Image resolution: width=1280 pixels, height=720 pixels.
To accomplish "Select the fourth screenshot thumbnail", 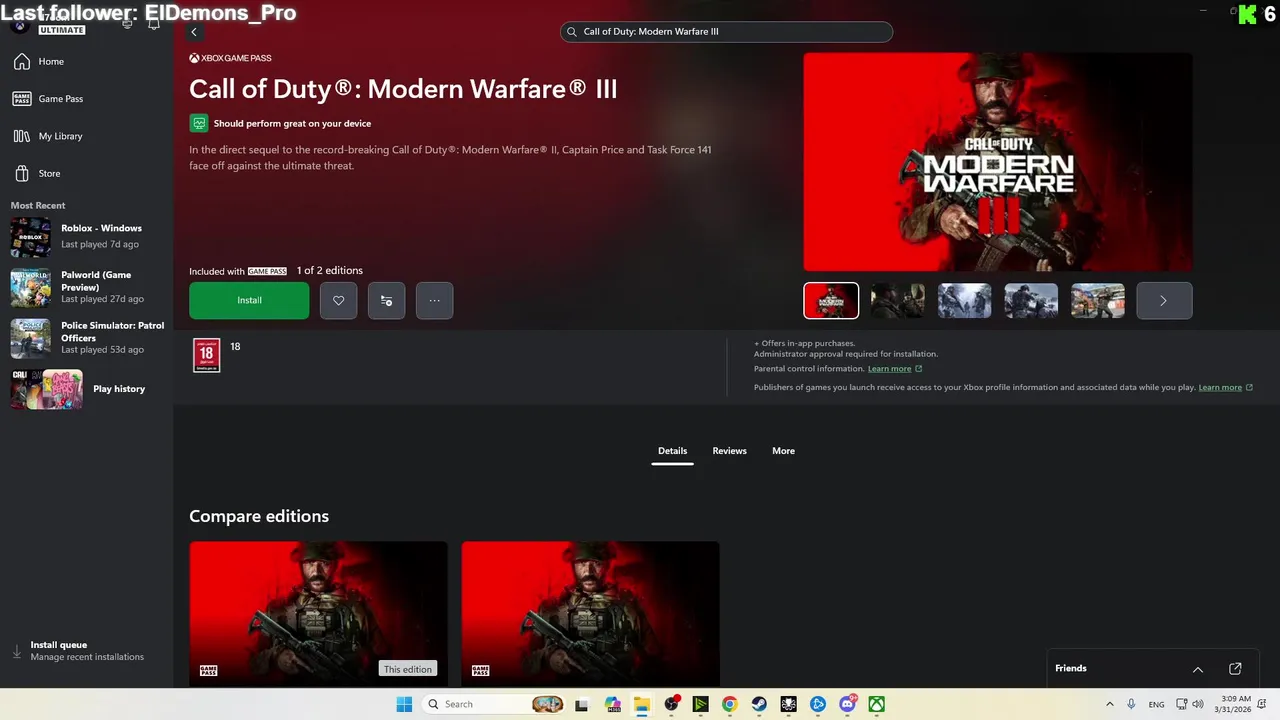I will tap(1031, 300).
